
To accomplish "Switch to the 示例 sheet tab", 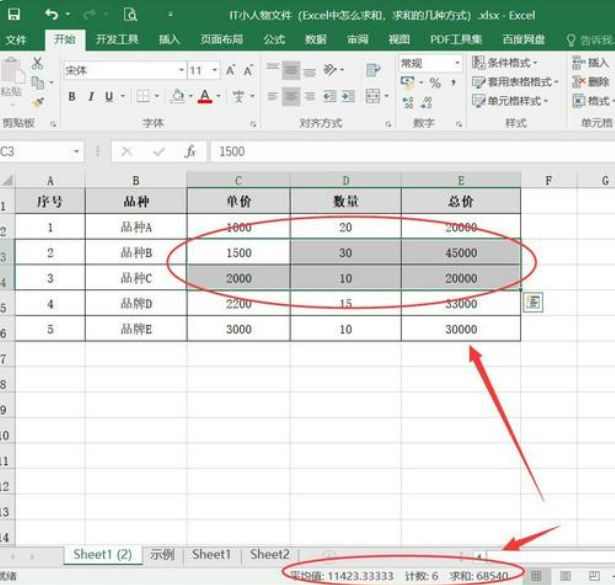I will pyautogui.click(x=162, y=554).
